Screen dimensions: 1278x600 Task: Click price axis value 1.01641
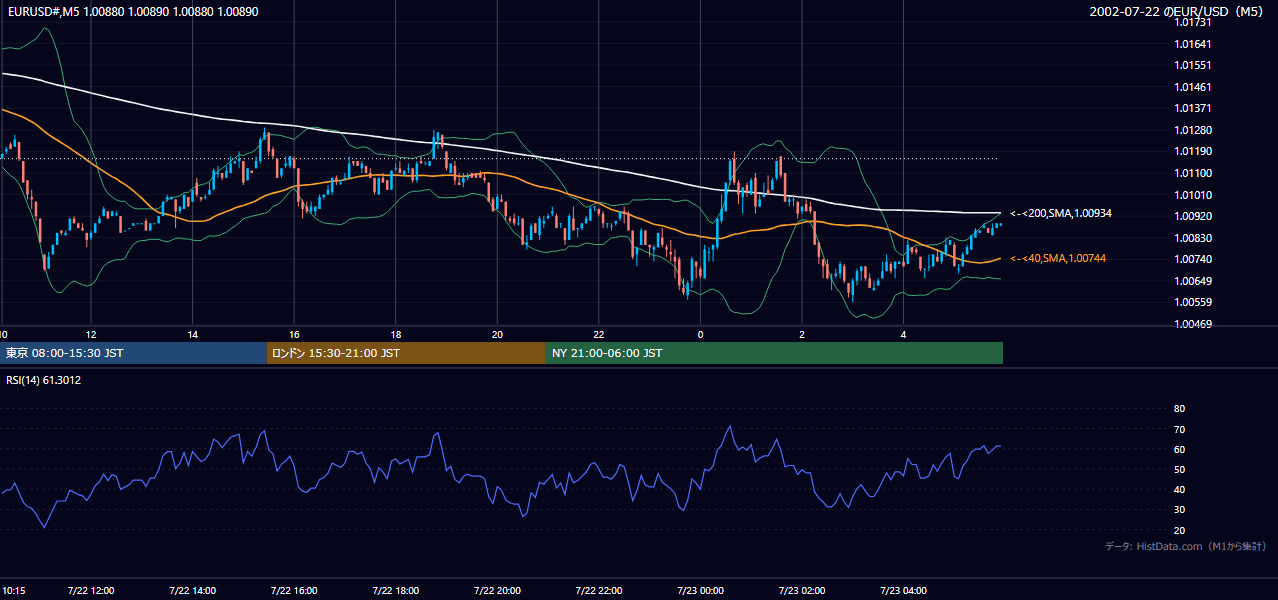(1194, 44)
